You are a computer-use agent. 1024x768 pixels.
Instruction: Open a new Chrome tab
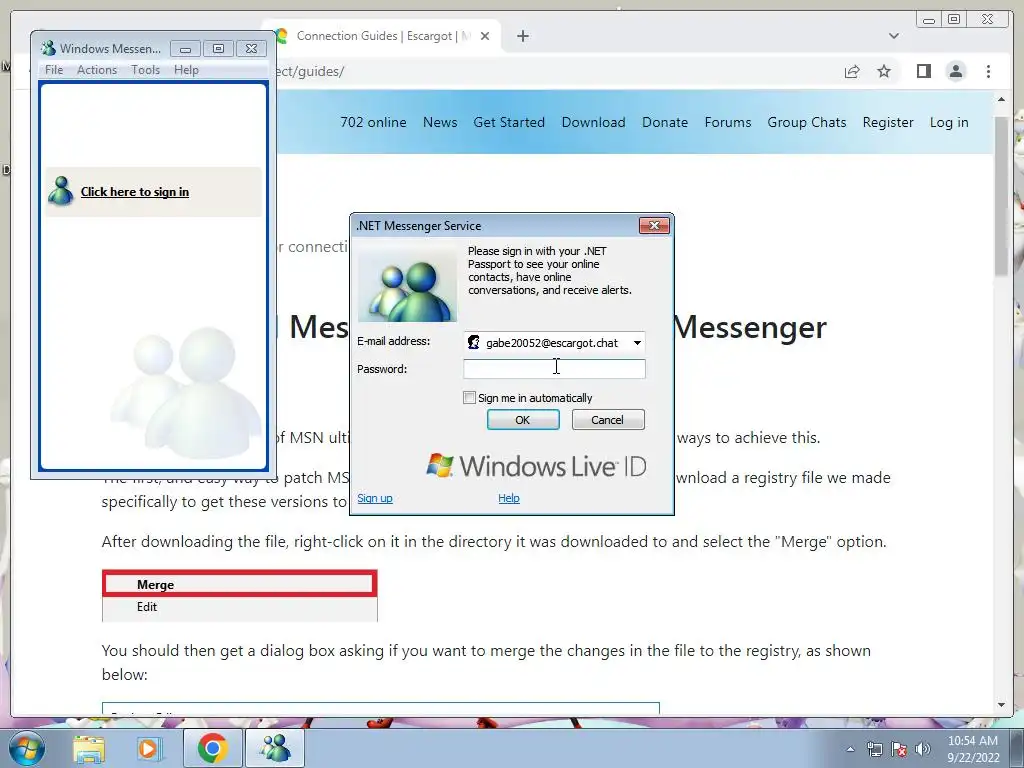522,36
